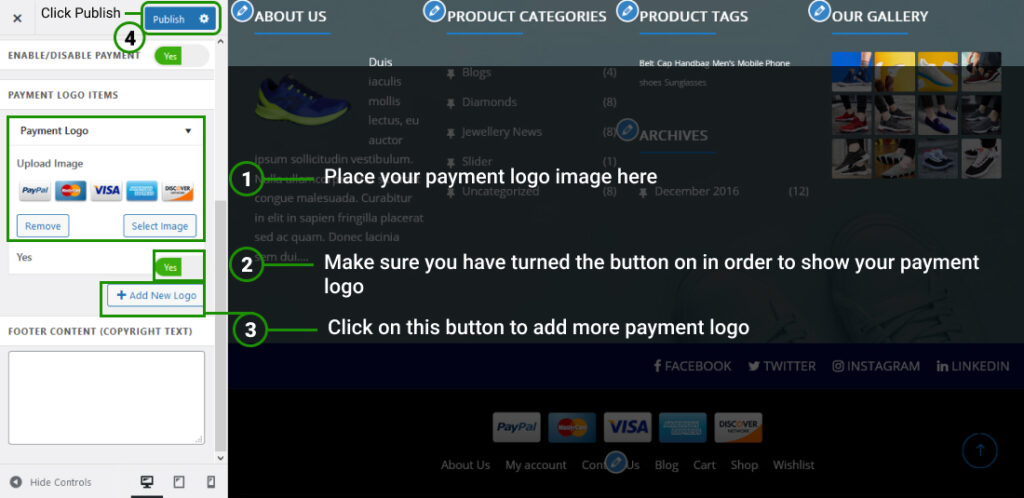Click the pencil edit icon beside Product Categories
The height and width of the screenshot is (498, 1024).
pos(434,11)
